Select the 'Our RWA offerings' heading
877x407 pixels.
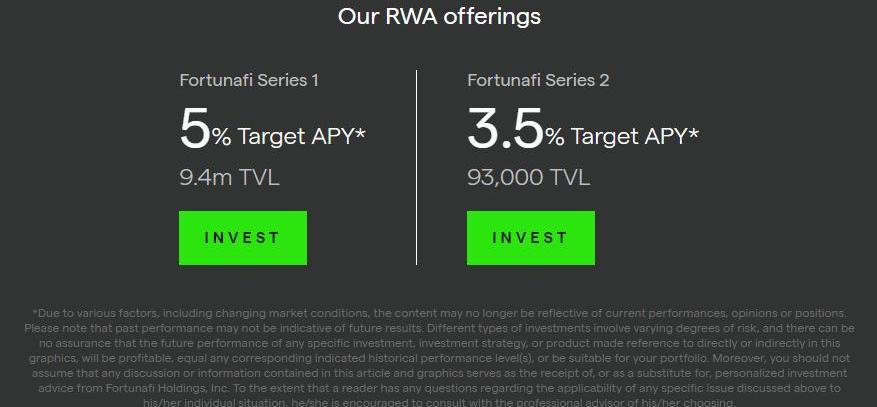439,16
